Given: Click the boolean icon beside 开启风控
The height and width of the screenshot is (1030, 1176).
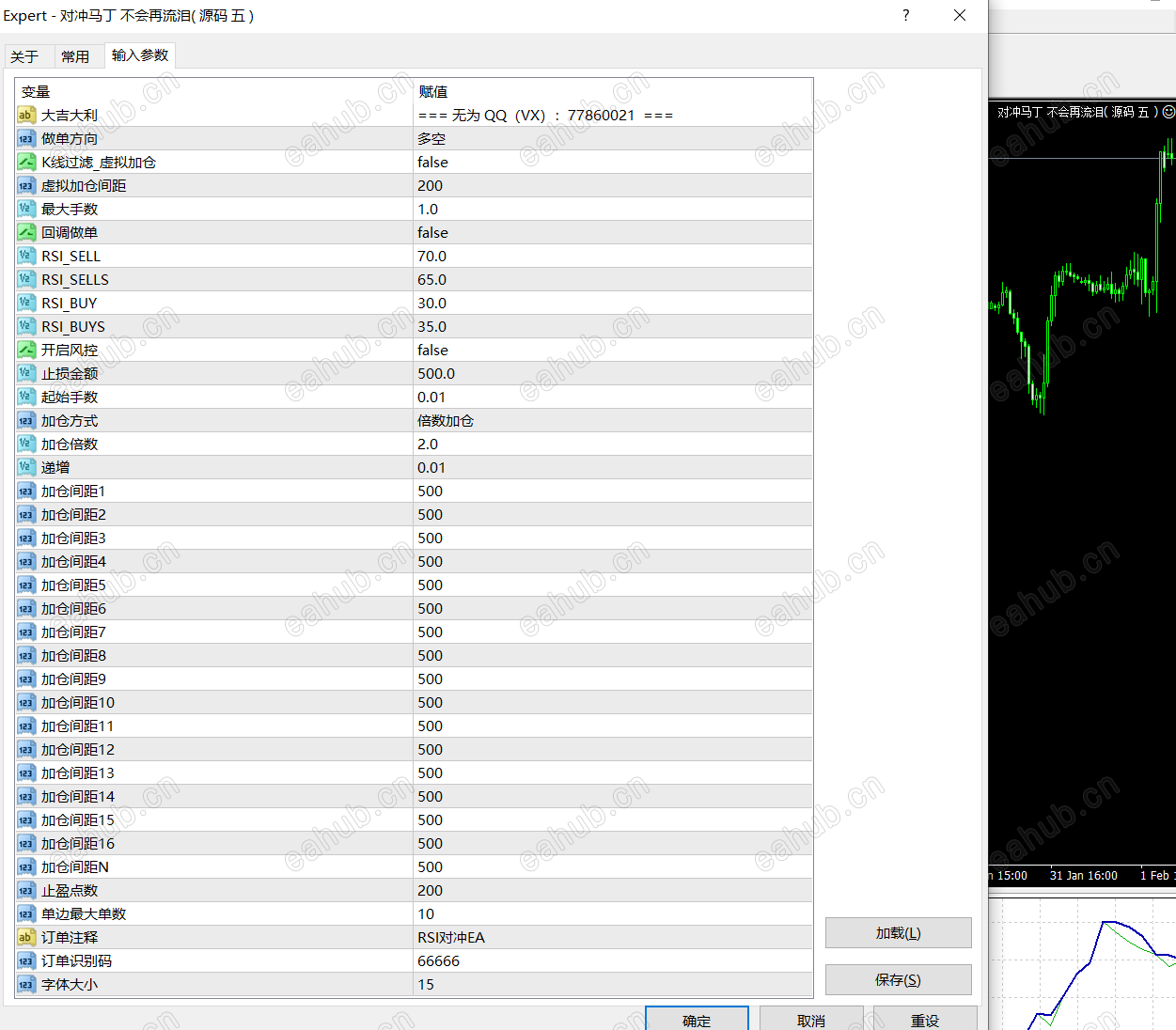Looking at the screenshot, I should pos(26,350).
